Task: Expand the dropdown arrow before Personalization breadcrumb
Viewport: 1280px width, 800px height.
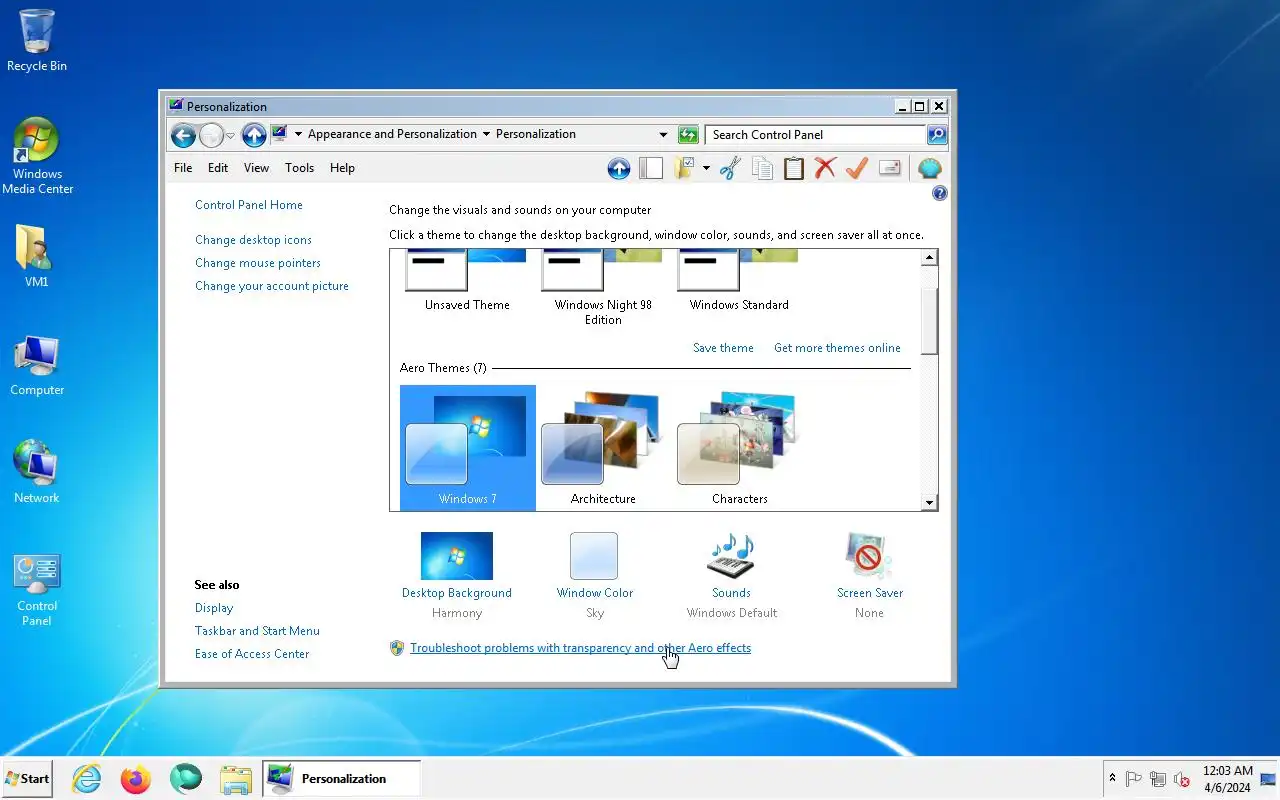Action: click(x=486, y=134)
